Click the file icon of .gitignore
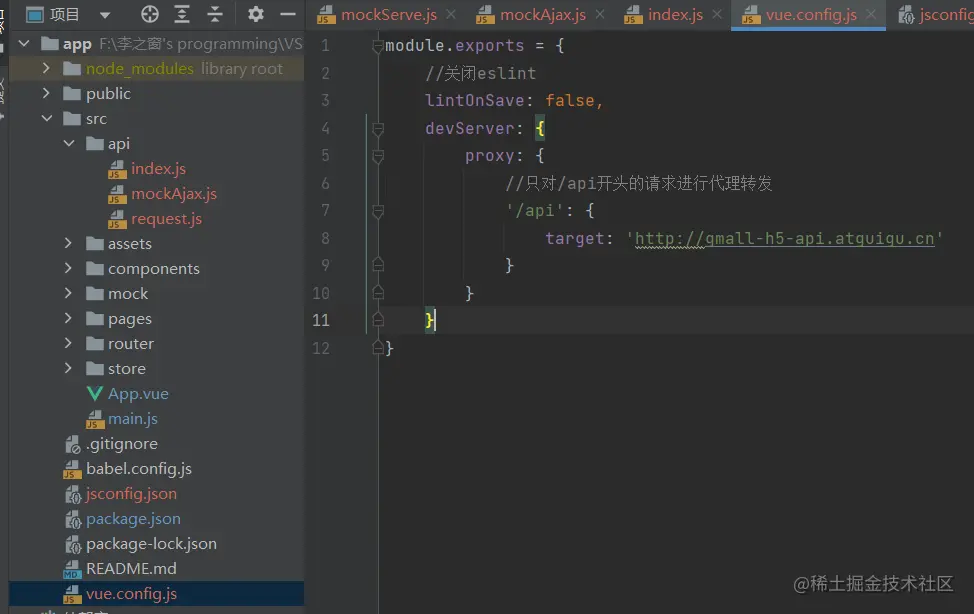The height and width of the screenshot is (614, 974). [x=73, y=444]
